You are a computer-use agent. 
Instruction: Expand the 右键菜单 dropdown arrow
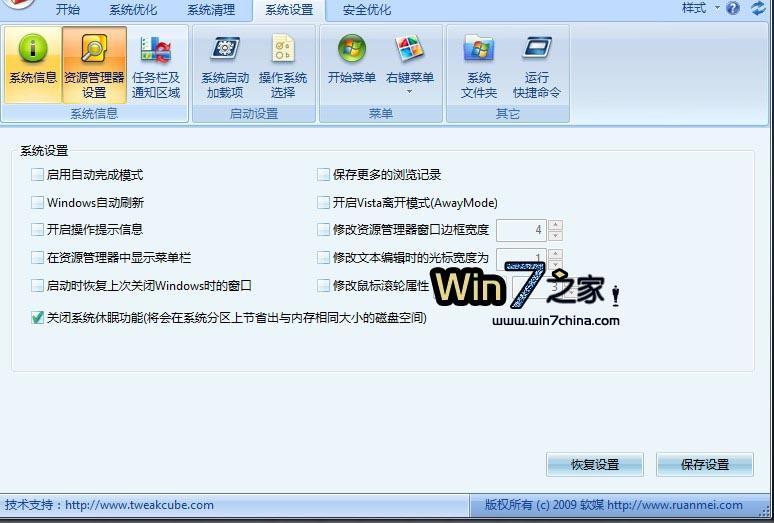tap(409, 92)
